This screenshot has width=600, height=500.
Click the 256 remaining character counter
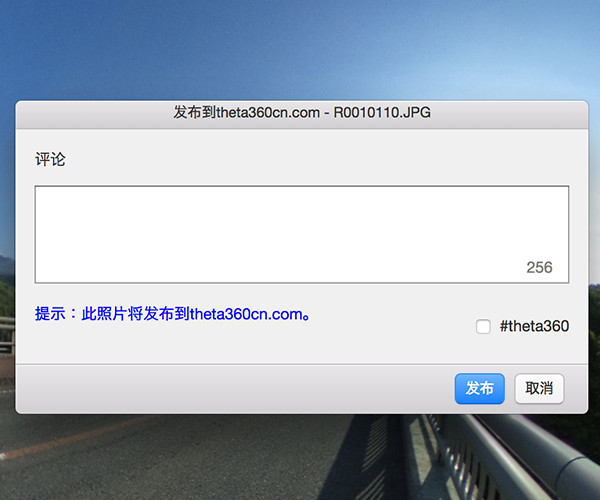pyautogui.click(x=539, y=267)
